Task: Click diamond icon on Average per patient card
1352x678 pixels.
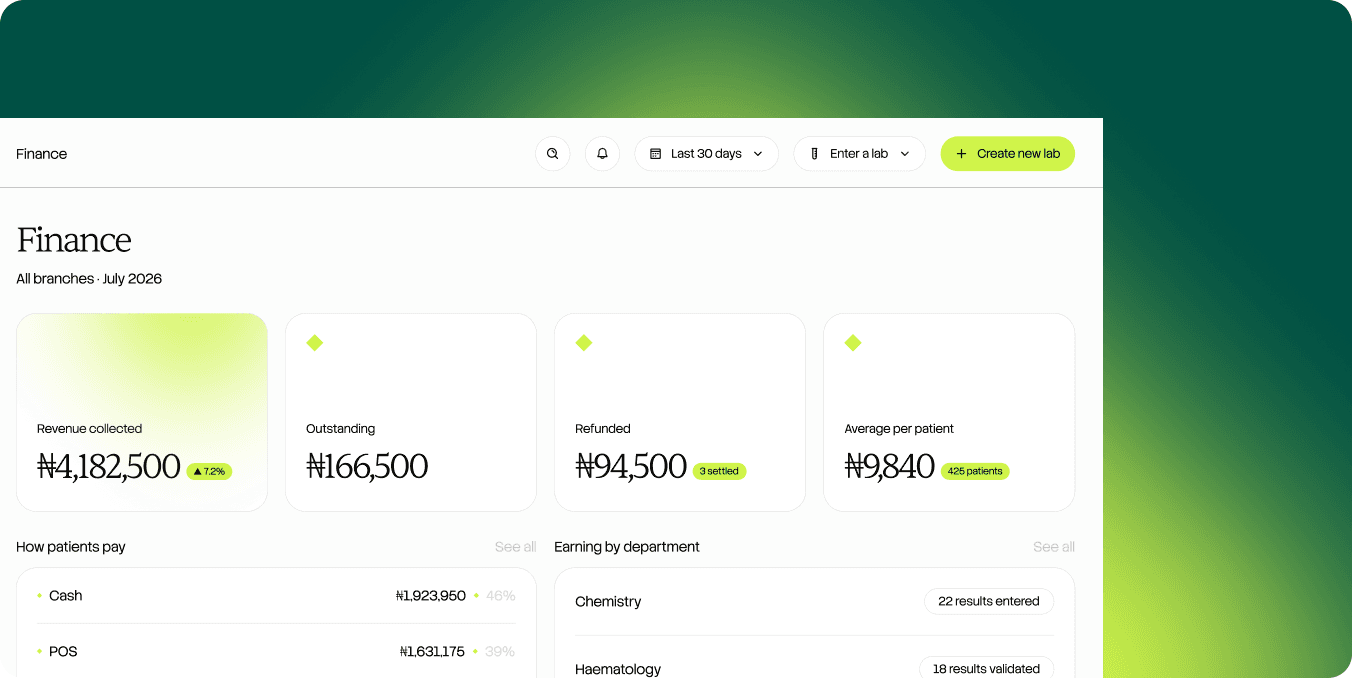Action: click(853, 343)
